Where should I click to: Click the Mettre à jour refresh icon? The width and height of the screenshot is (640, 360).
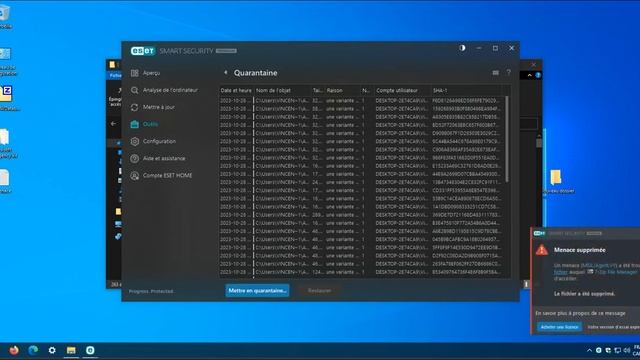click(x=134, y=107)
